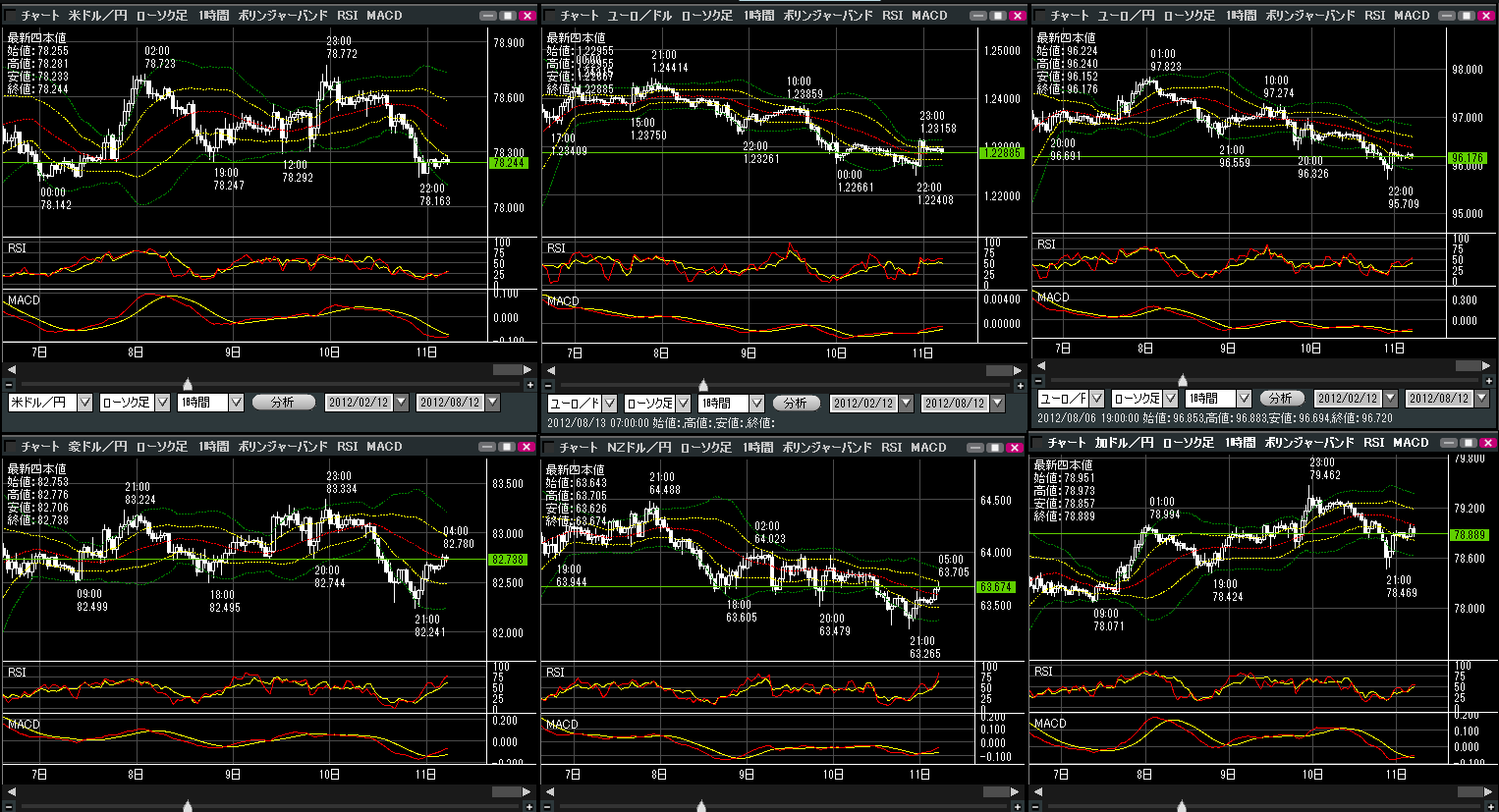Click the 分析 button under the EUR/JPY chart
This screenshot has height=812, width=1499.
tap(1280, 399)
